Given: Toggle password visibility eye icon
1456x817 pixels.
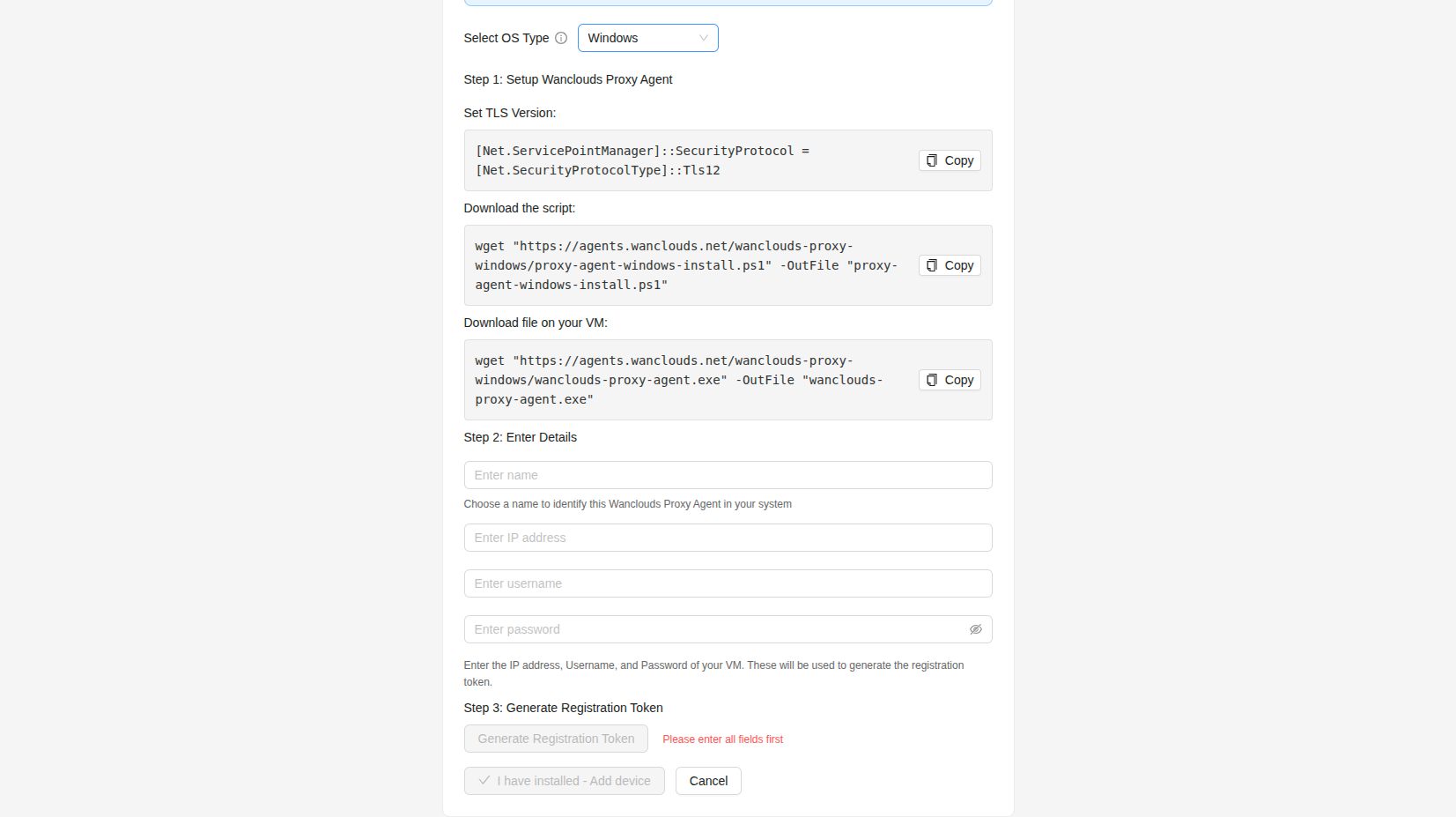Looking at the screenshot, I should pos(975,629).
